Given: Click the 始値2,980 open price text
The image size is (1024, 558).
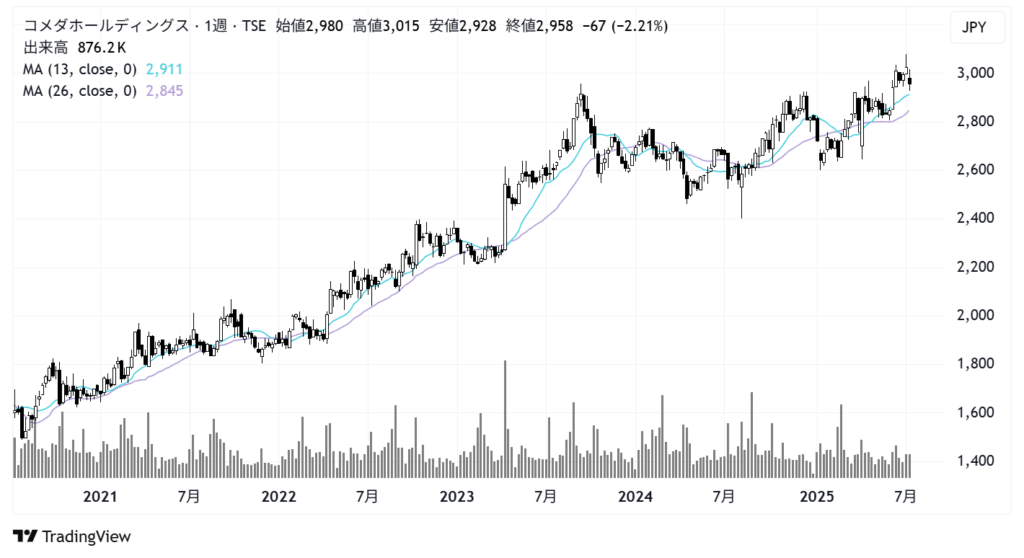Looking at the screenshot, I should pyautogui.click(x=309, y=26).
